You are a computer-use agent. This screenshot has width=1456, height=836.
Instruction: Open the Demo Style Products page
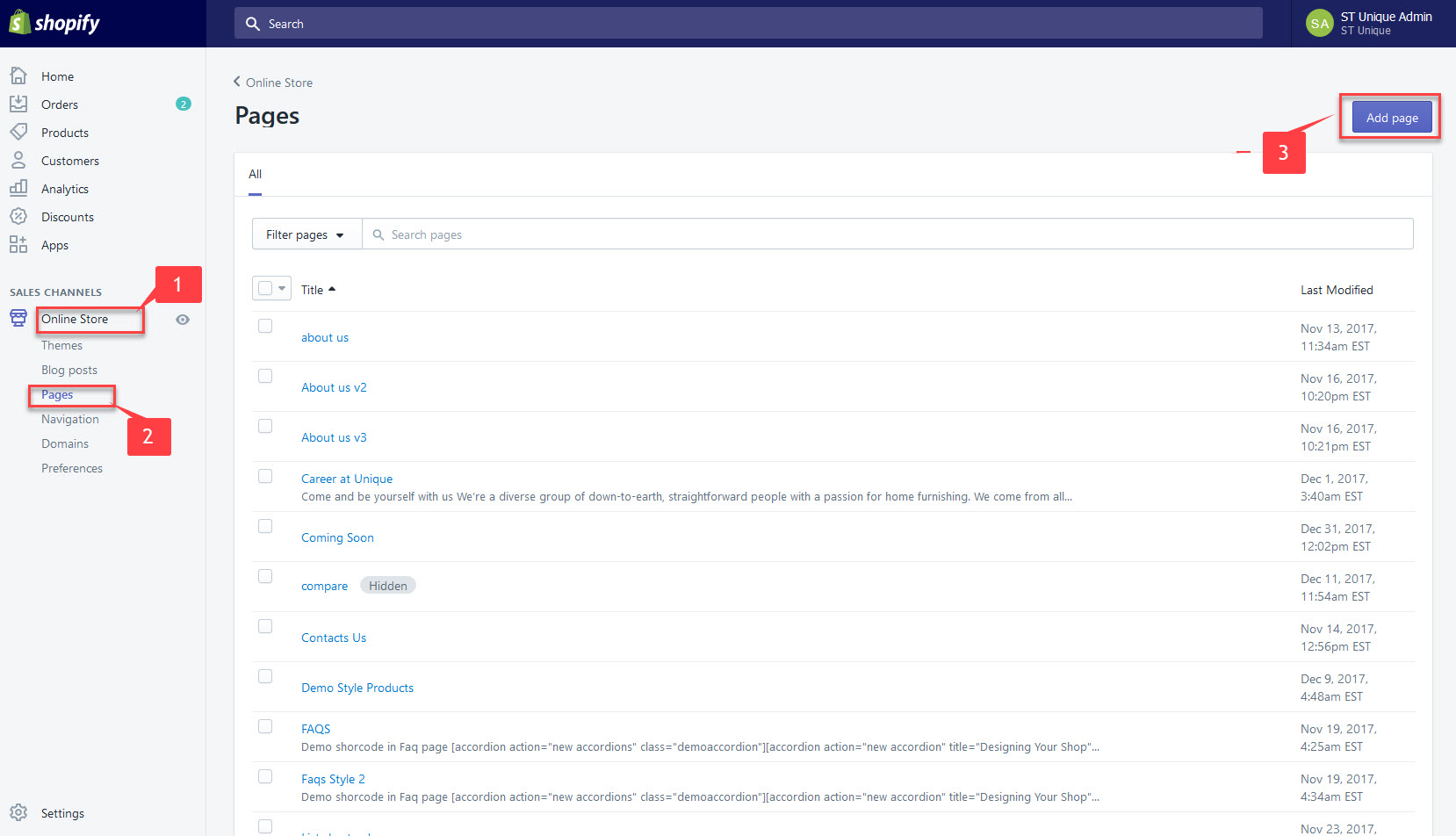tap(357, 688)
